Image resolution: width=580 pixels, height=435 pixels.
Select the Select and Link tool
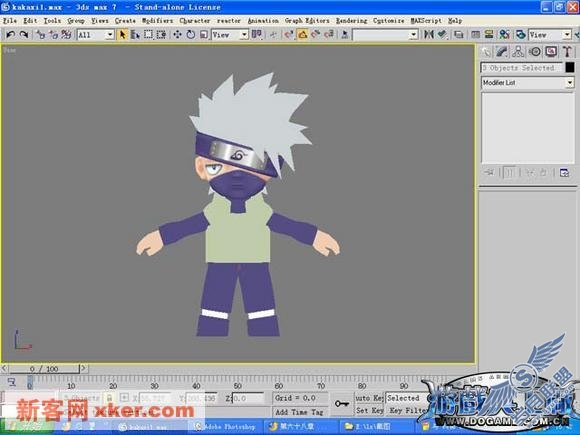click(x=40, y=35)
